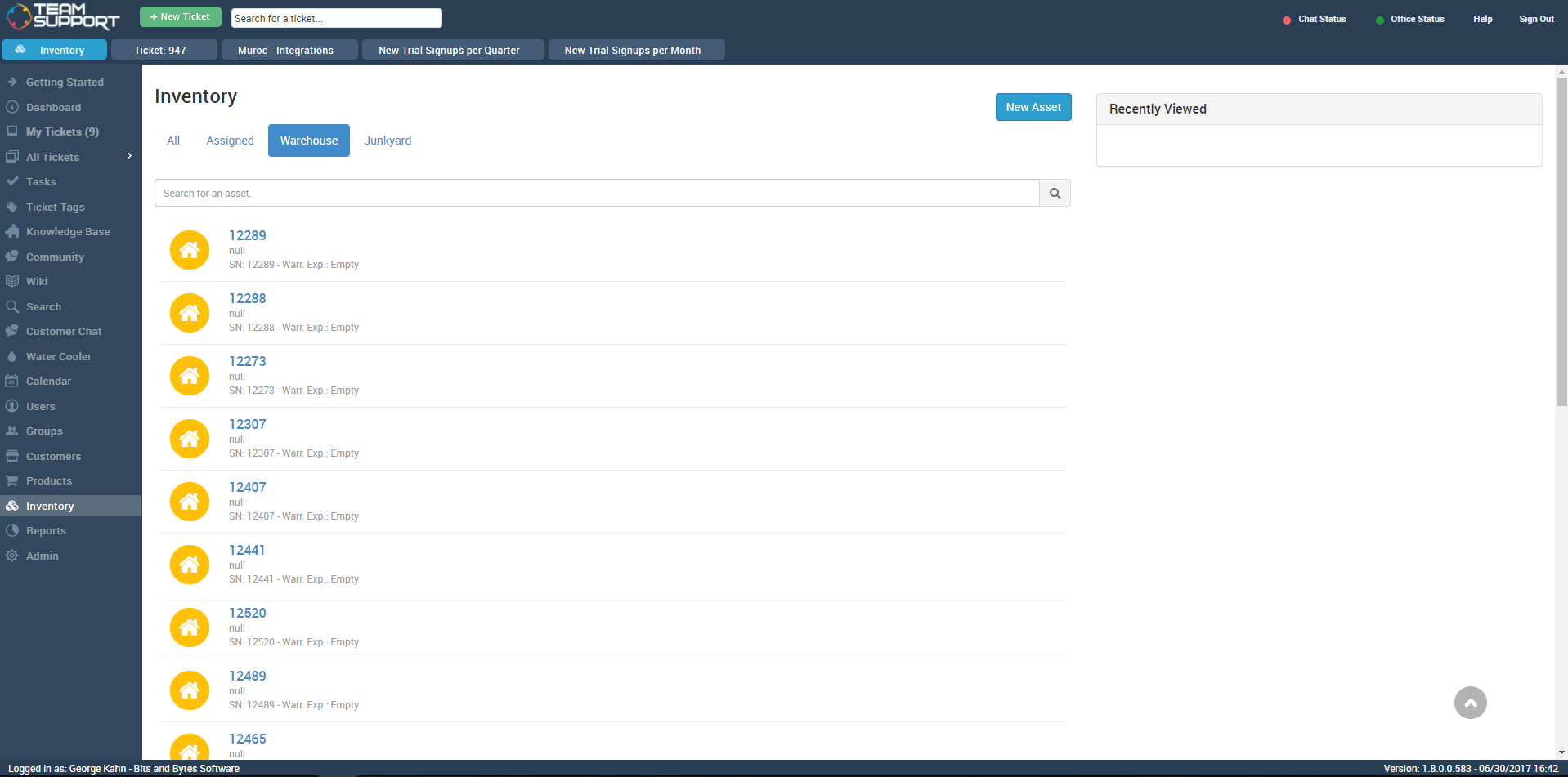
Task: Click the warehouse icon for asset 12489
Action: click(190, 690)
